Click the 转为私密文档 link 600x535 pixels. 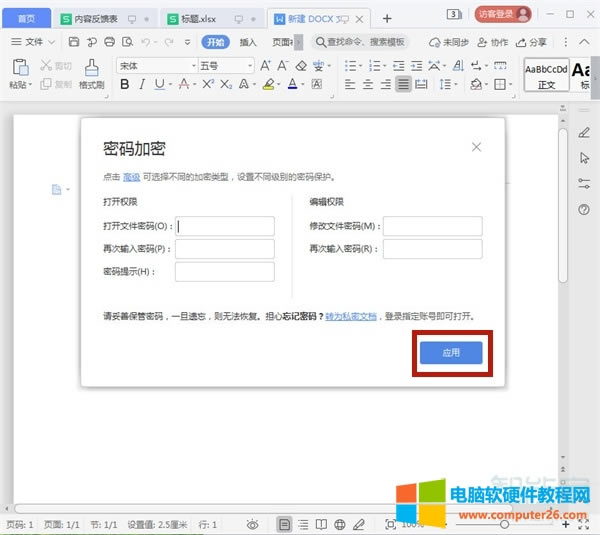(351, 316)
